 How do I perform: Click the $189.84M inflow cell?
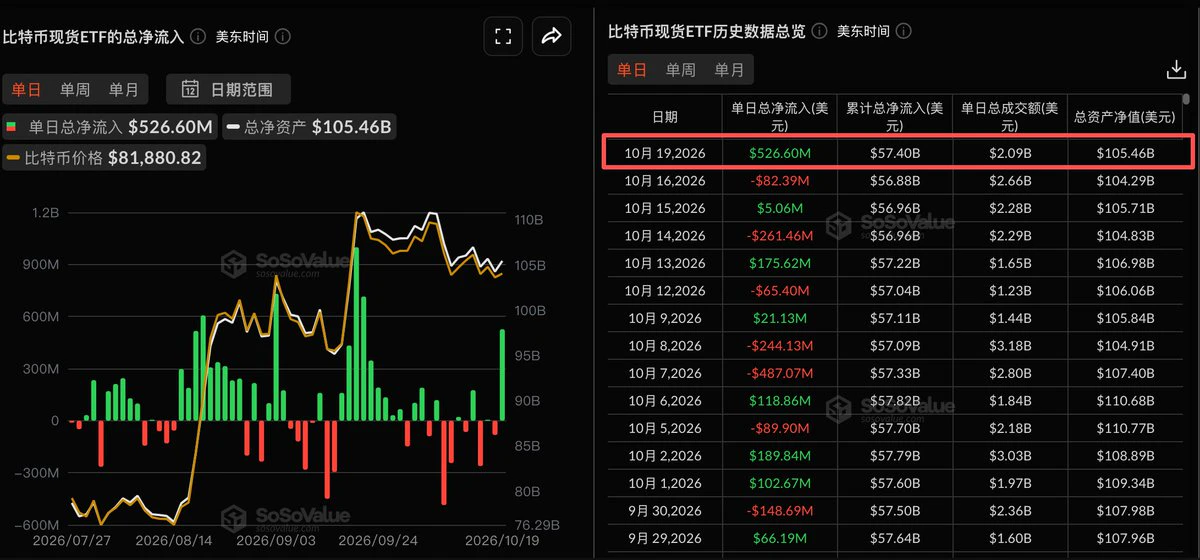coord(780,456)
